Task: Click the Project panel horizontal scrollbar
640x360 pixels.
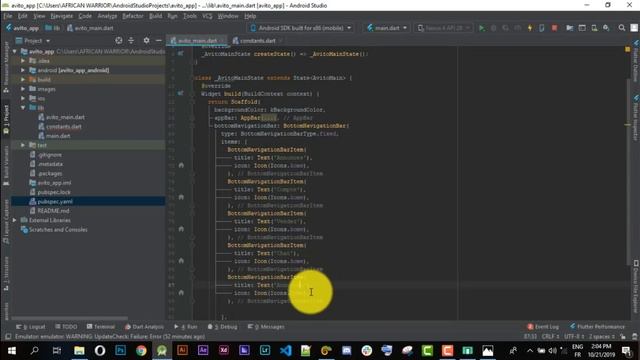Action: [x=69, y=318]
